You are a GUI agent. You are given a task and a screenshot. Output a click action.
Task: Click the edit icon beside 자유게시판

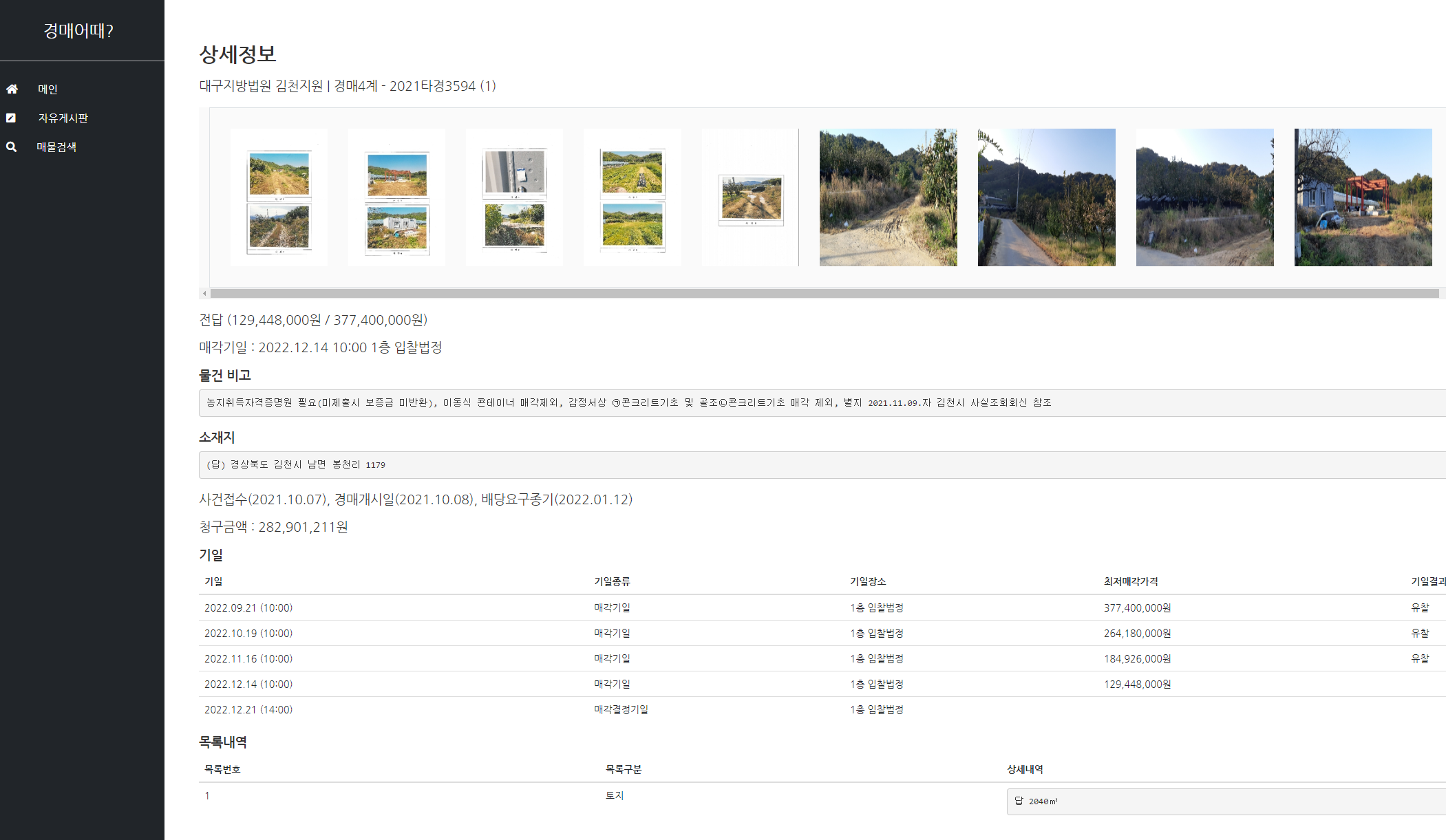(x=11, y=118)
